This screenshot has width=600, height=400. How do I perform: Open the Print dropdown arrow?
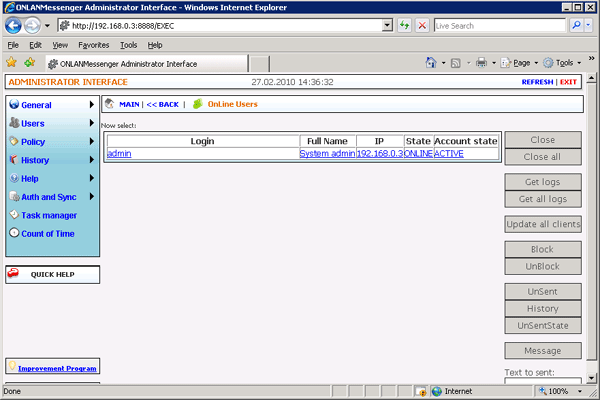[494, 63]
